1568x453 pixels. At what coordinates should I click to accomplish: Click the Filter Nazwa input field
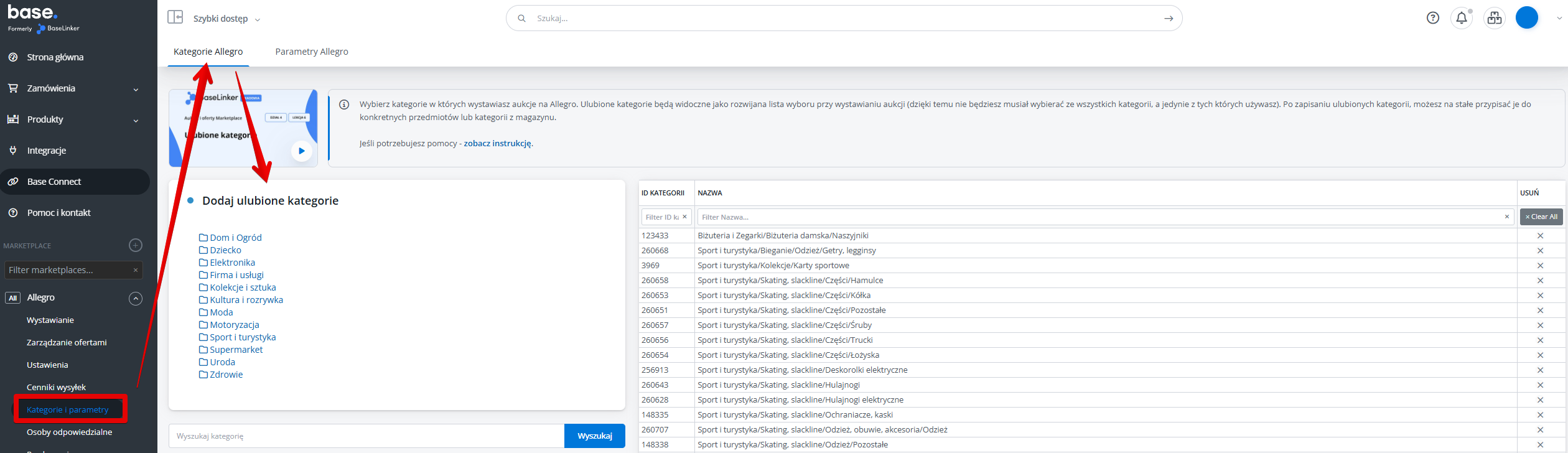pos(1099,217)
